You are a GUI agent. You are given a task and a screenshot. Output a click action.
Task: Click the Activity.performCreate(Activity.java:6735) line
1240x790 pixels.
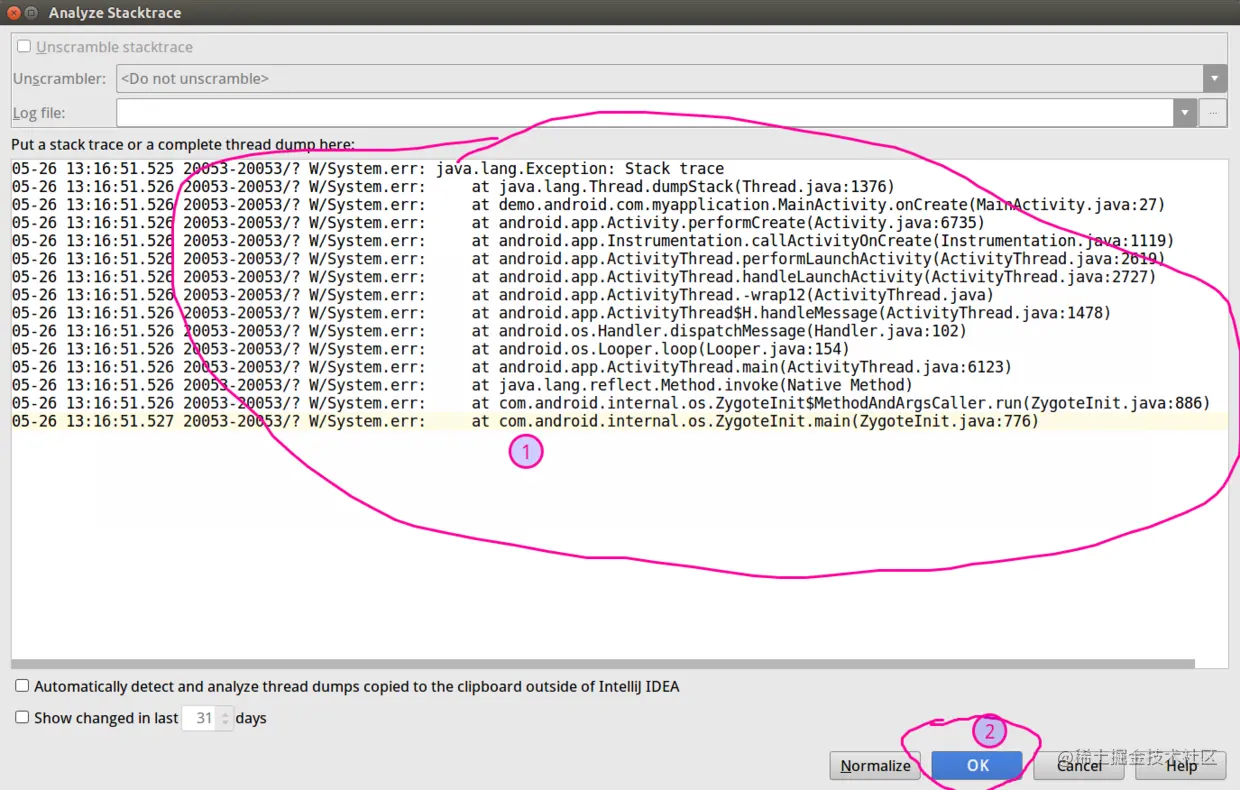[x=498, y=222]
